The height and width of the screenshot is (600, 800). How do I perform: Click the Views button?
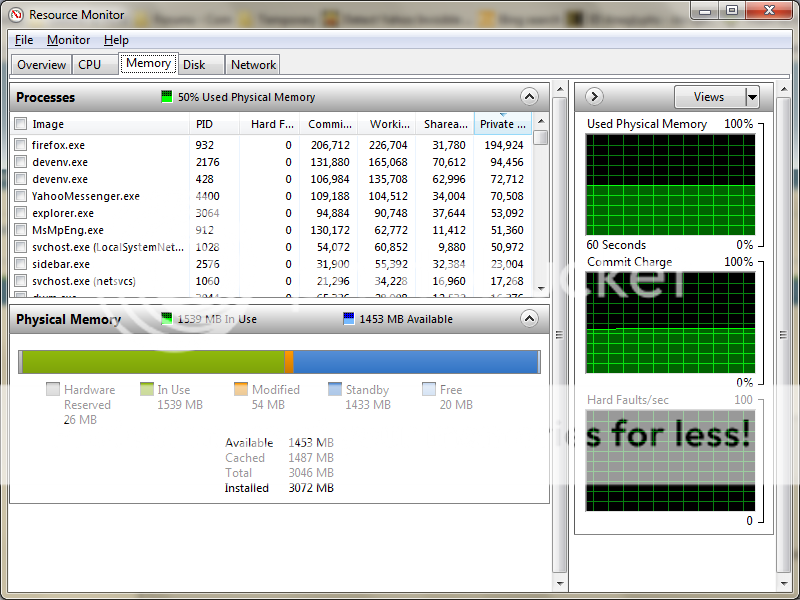[708, 97]
